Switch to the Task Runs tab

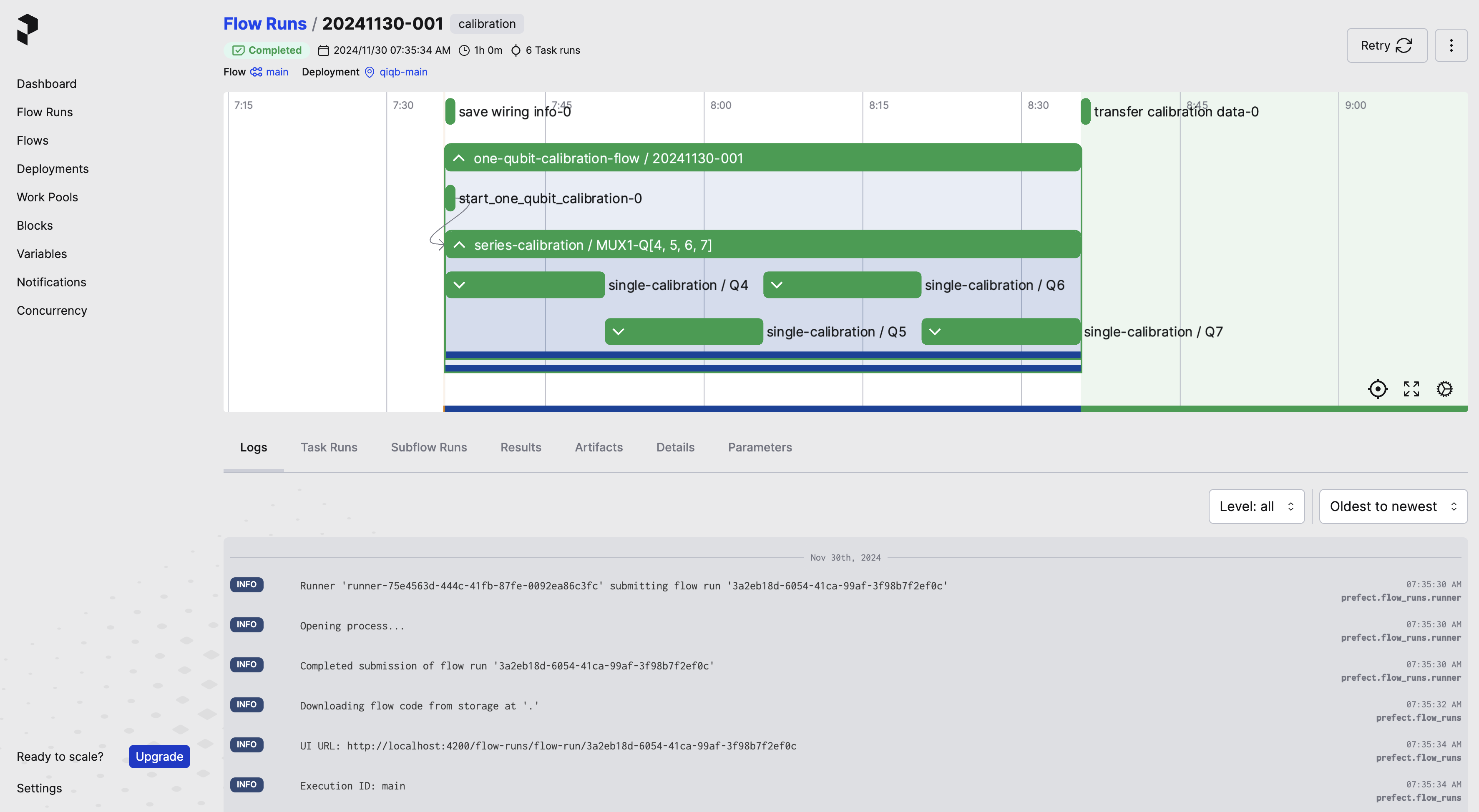tap(329, 447)
